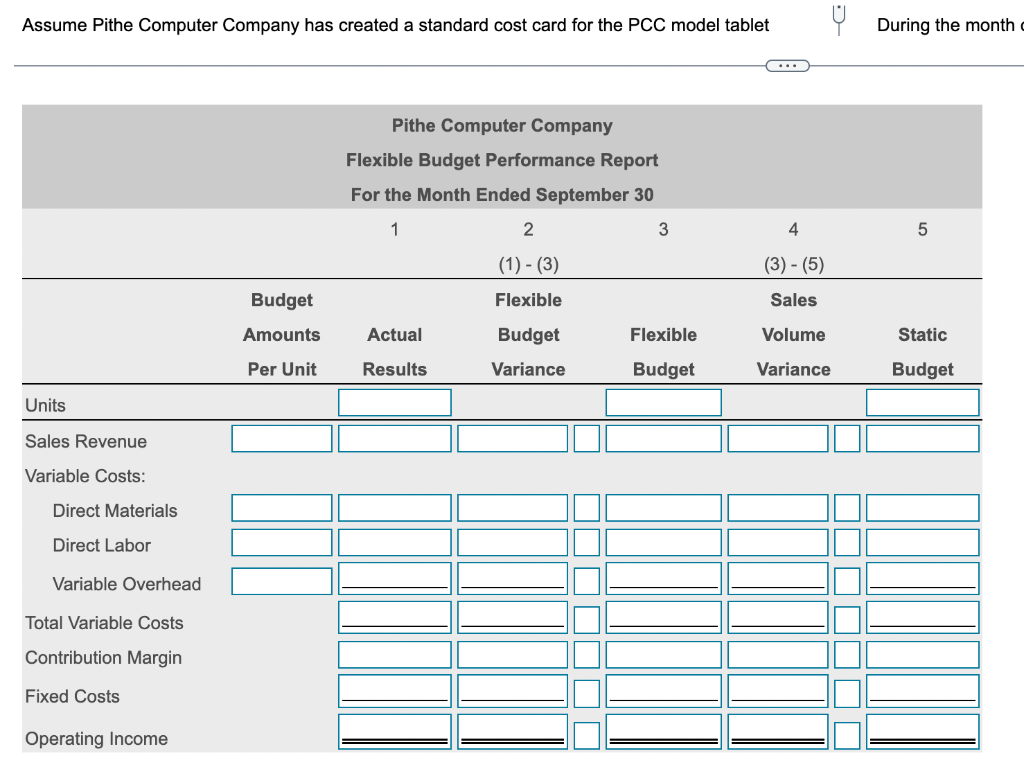Click the Actual Results field for Sales Revenue
Viewport: 1024px width, 767px height.
click(394, 438)
